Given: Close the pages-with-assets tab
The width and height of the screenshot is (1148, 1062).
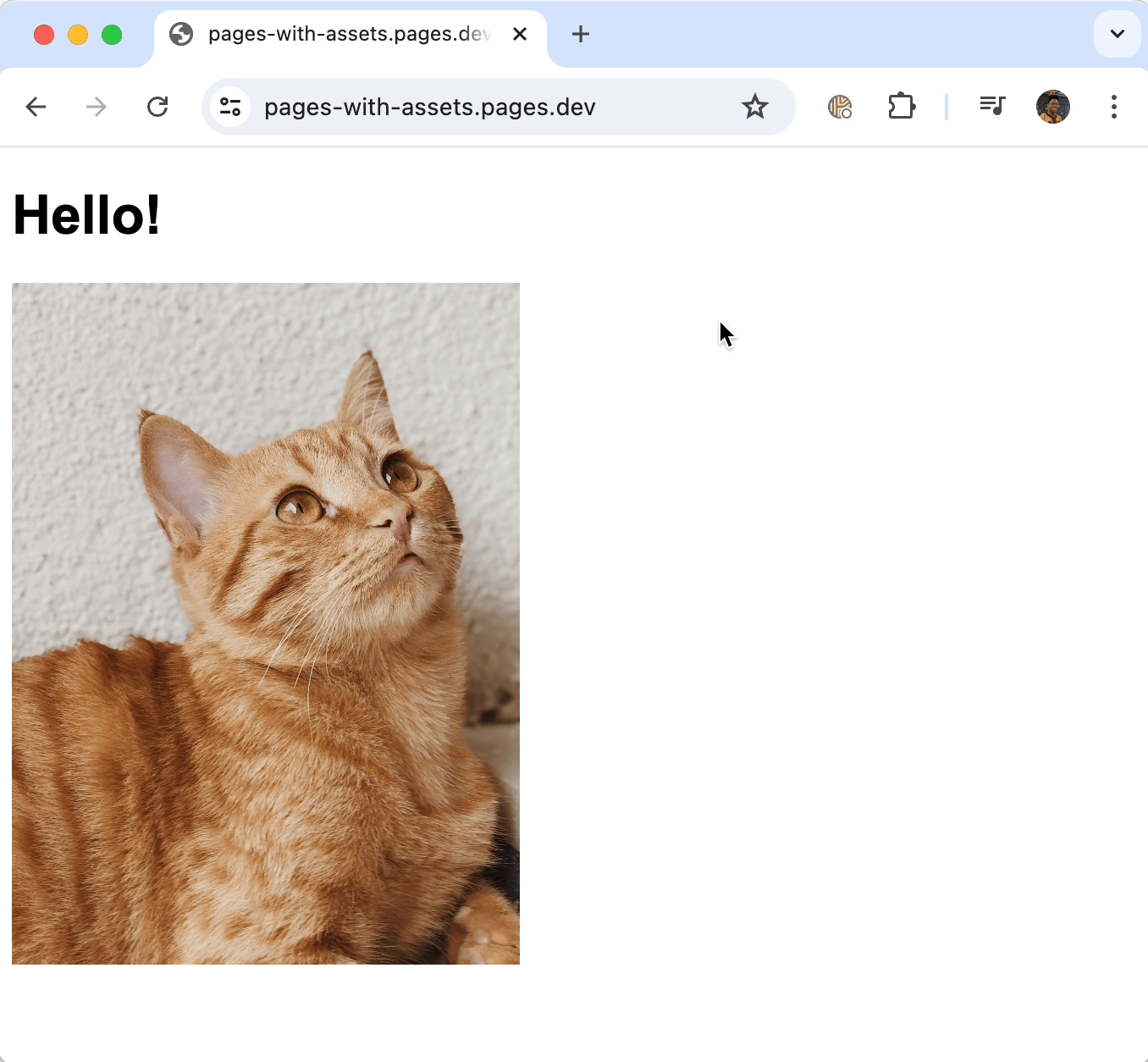Looking at the screenshot, I should [x=519, y=34].
